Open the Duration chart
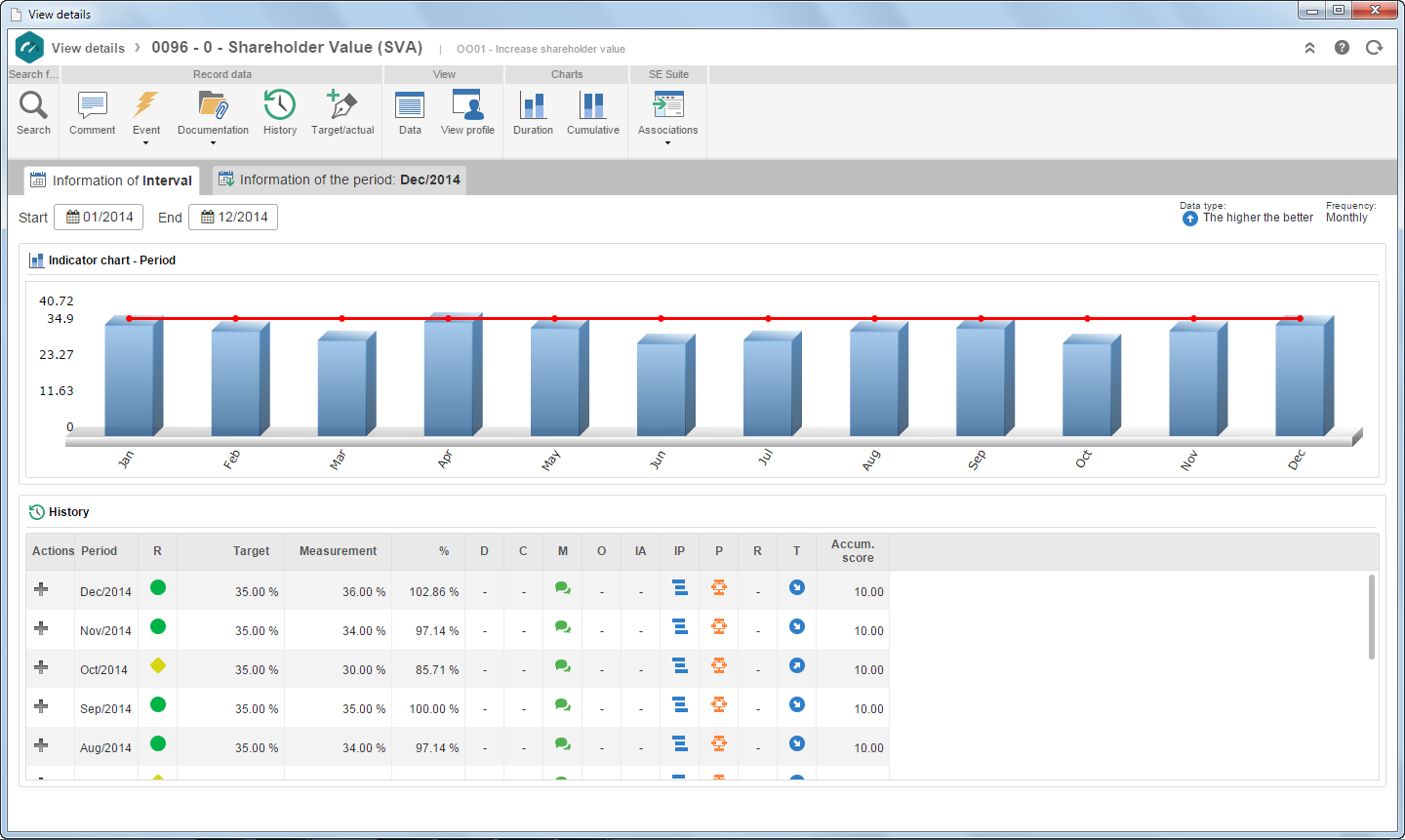 [x=533, y=104]
